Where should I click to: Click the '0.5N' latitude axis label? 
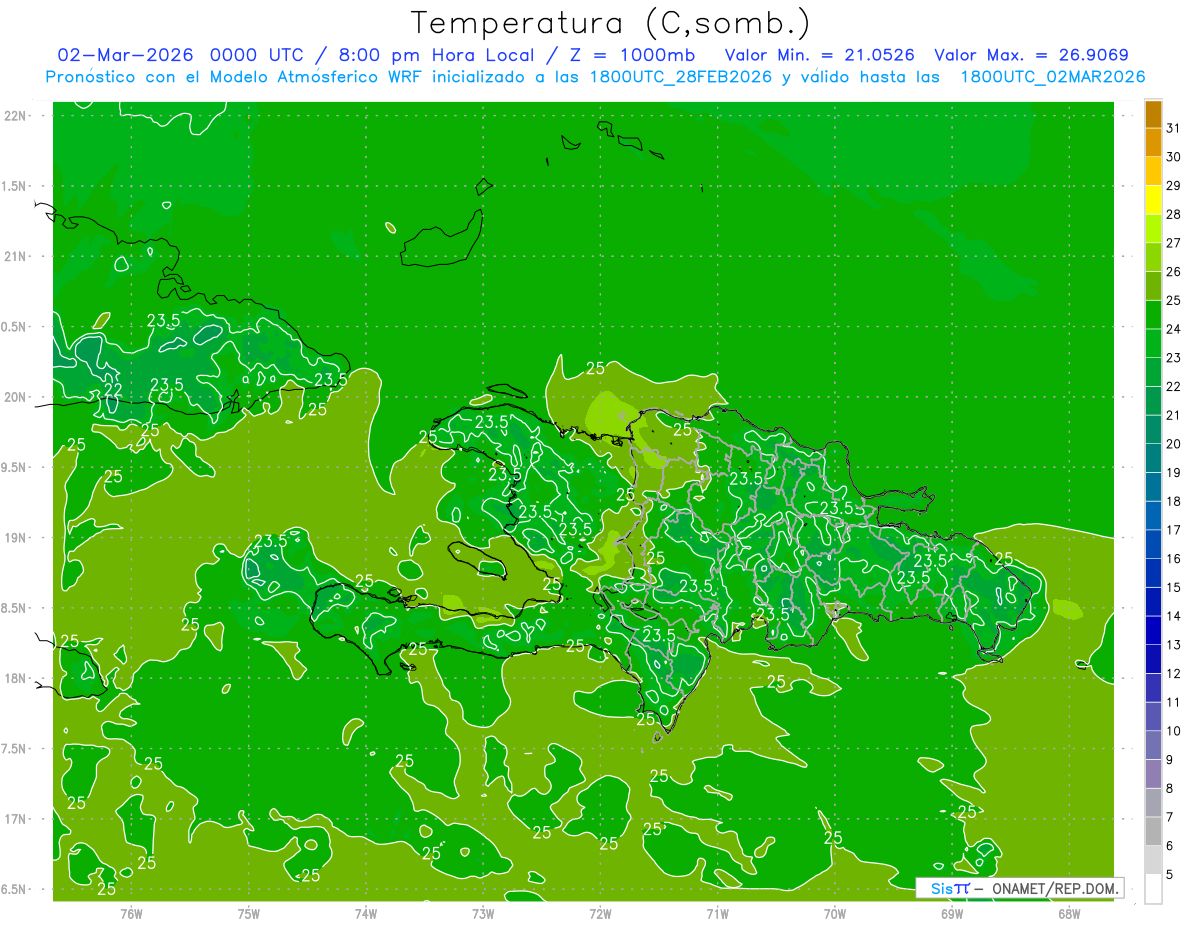click(x=15, y=327)
